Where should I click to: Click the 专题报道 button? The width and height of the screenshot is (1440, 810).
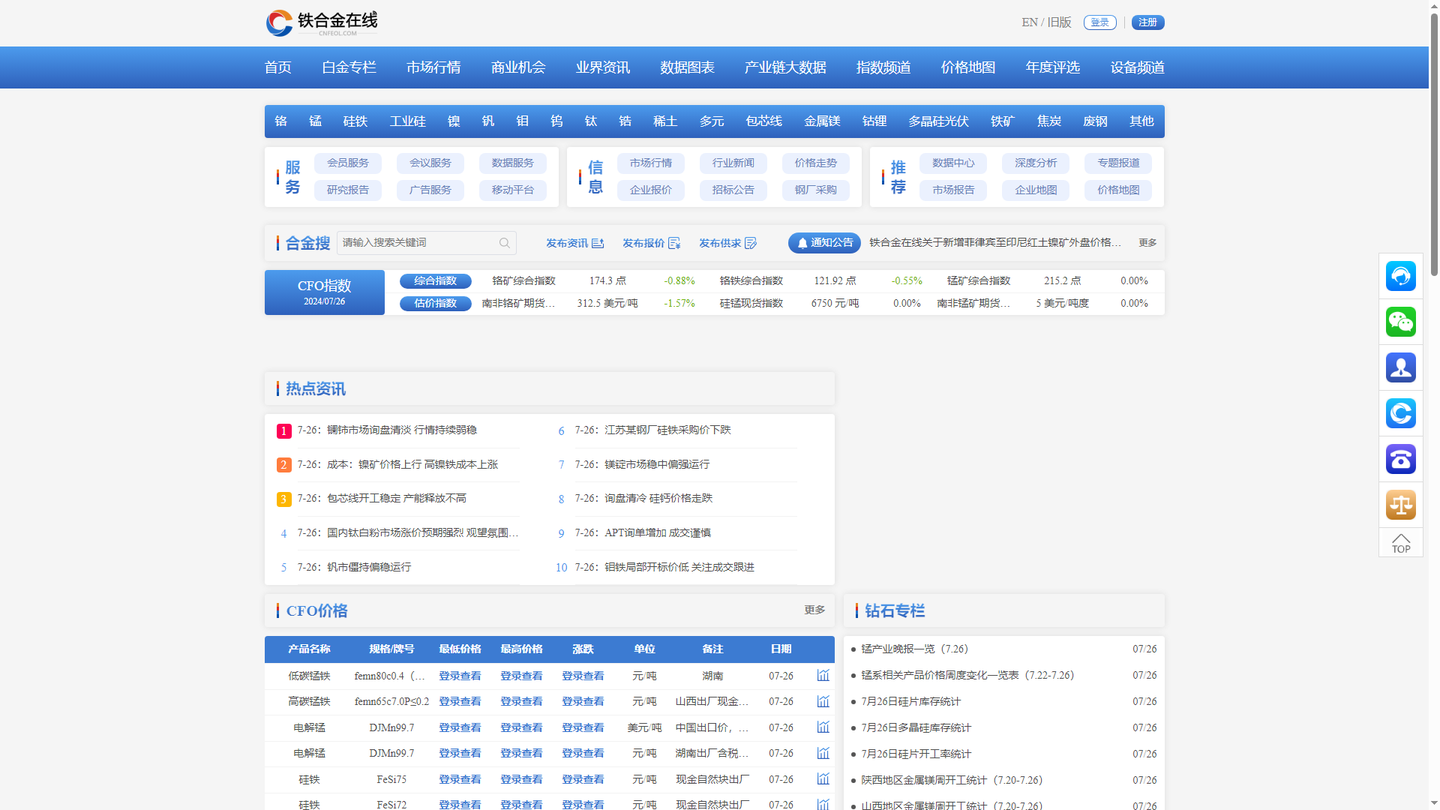point(1118,163)
